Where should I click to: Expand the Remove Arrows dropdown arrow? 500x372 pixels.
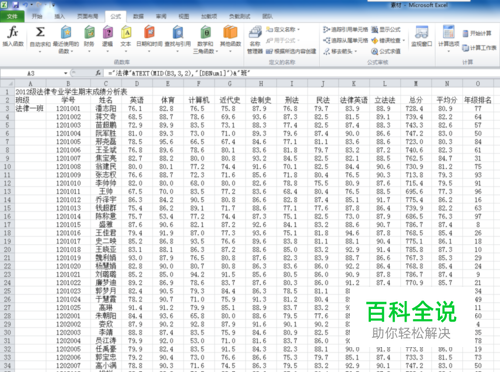(x=355, y=51)
